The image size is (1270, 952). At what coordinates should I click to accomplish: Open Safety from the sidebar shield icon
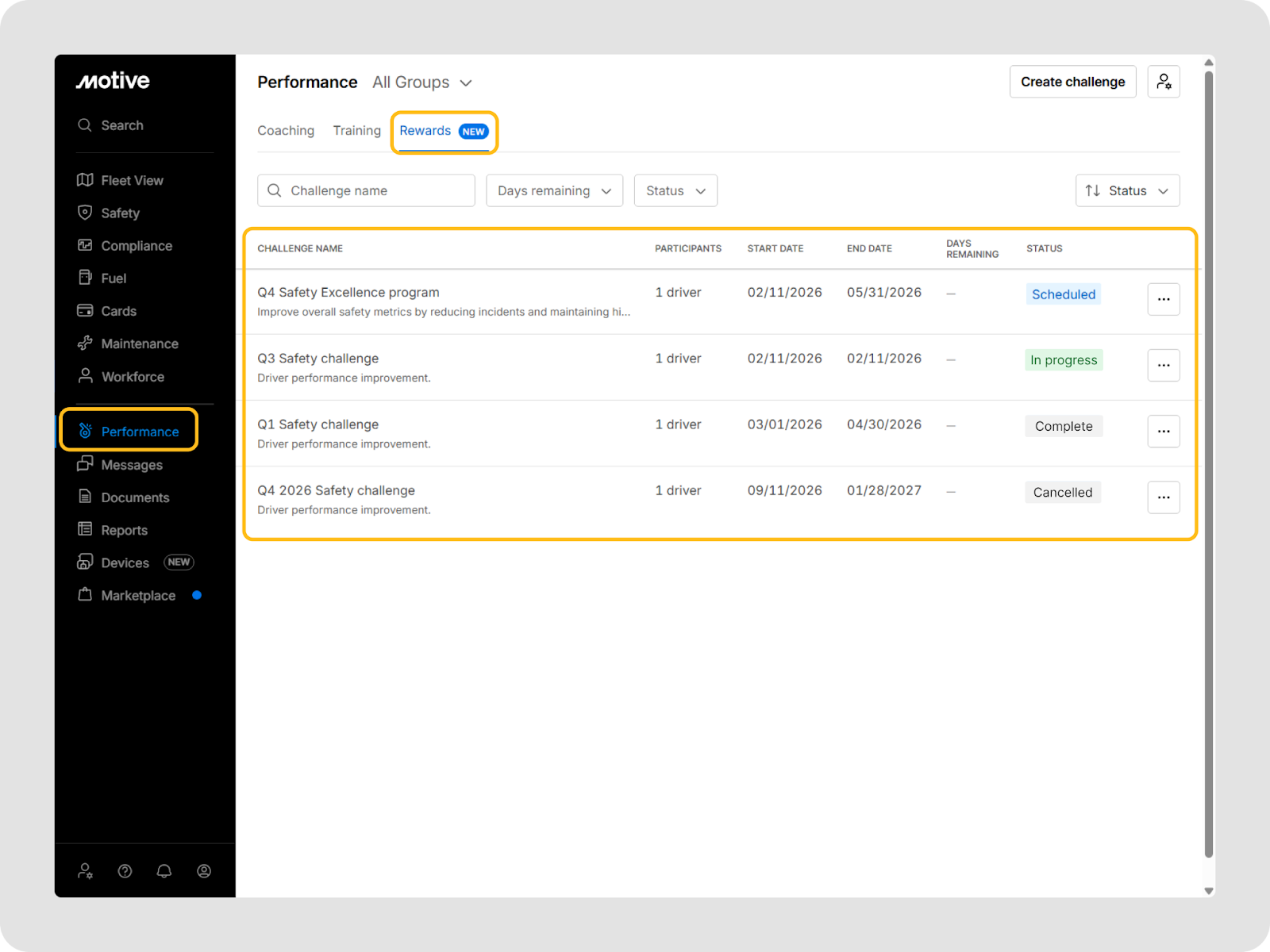pyautogui.click(x=85, y=213)
